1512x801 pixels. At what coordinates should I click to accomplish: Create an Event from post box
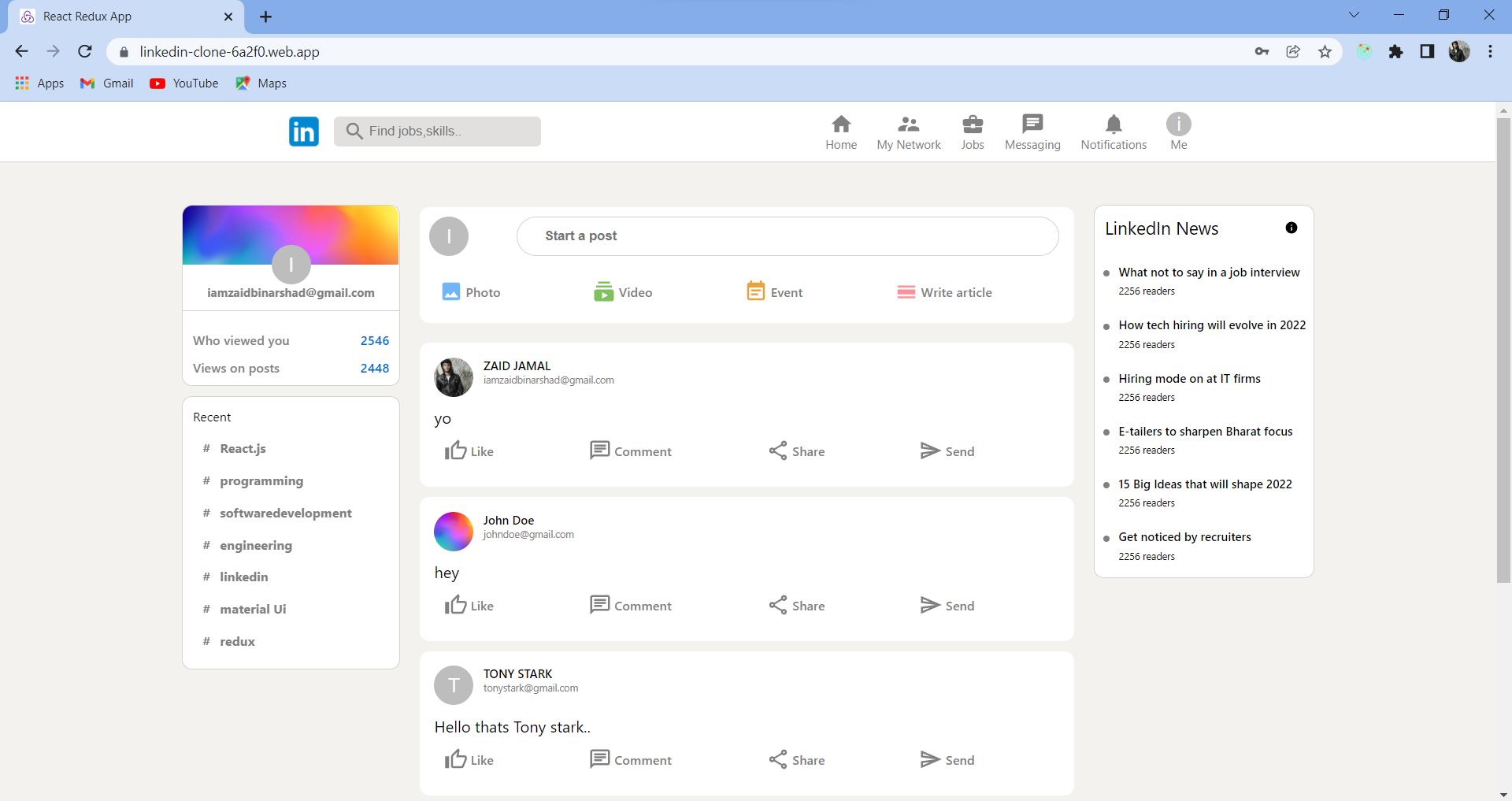click(x=775, y=292)
